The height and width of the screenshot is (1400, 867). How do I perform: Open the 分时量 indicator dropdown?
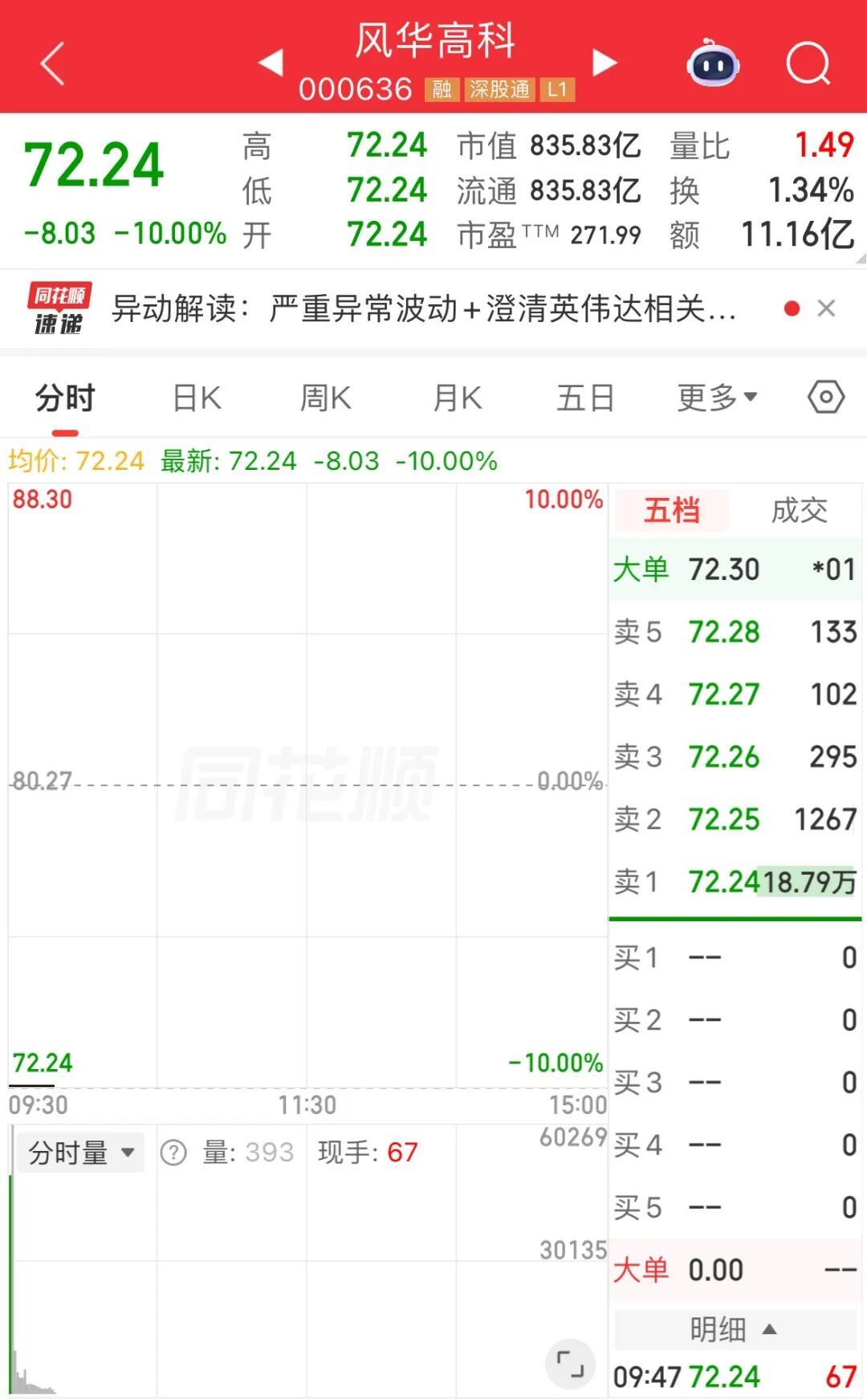pos(80,1153)
